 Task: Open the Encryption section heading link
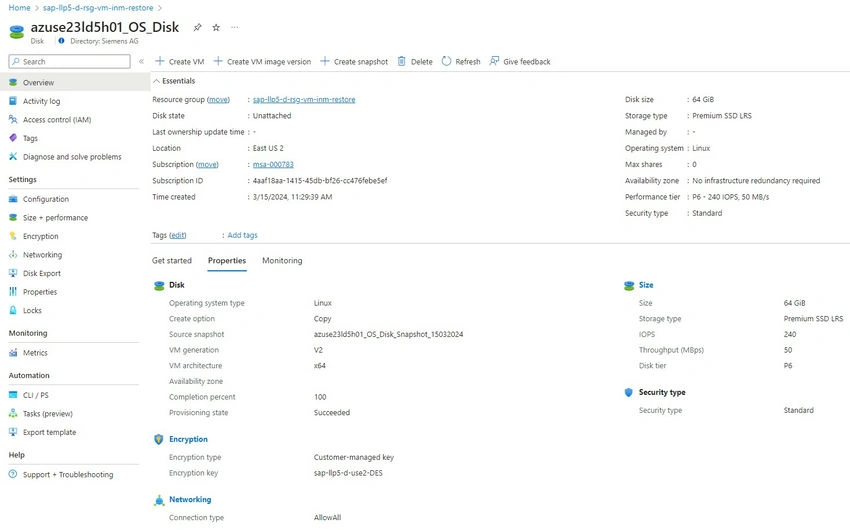[x=188, y=439]
